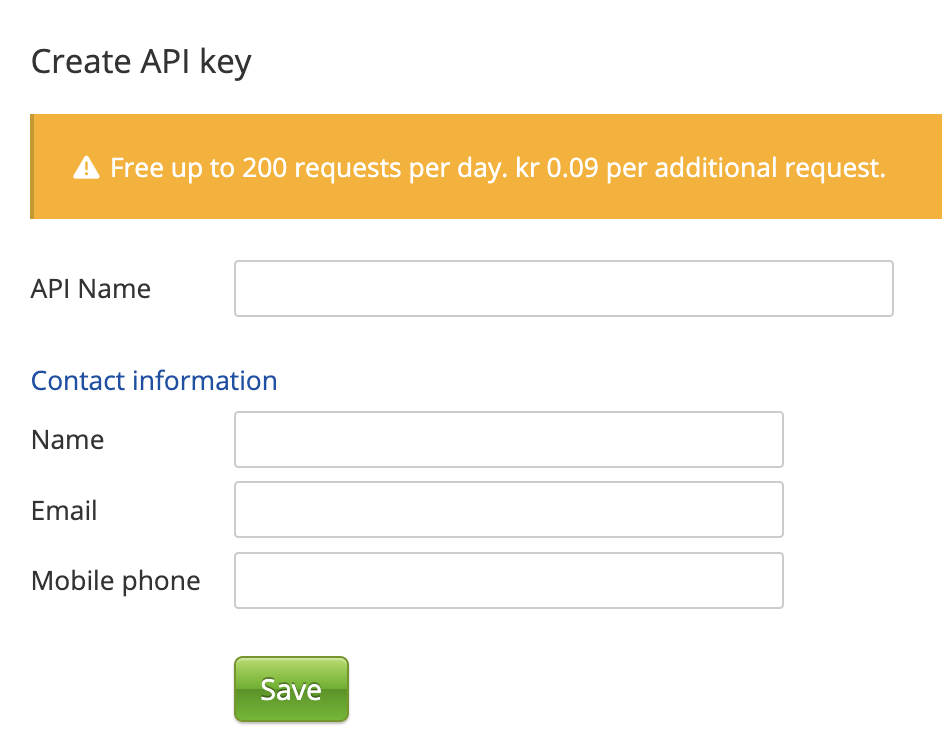This screenshot has height=748, width=942.
Task: Click the "Mobile phone" field label
Action: coord(116,581)
